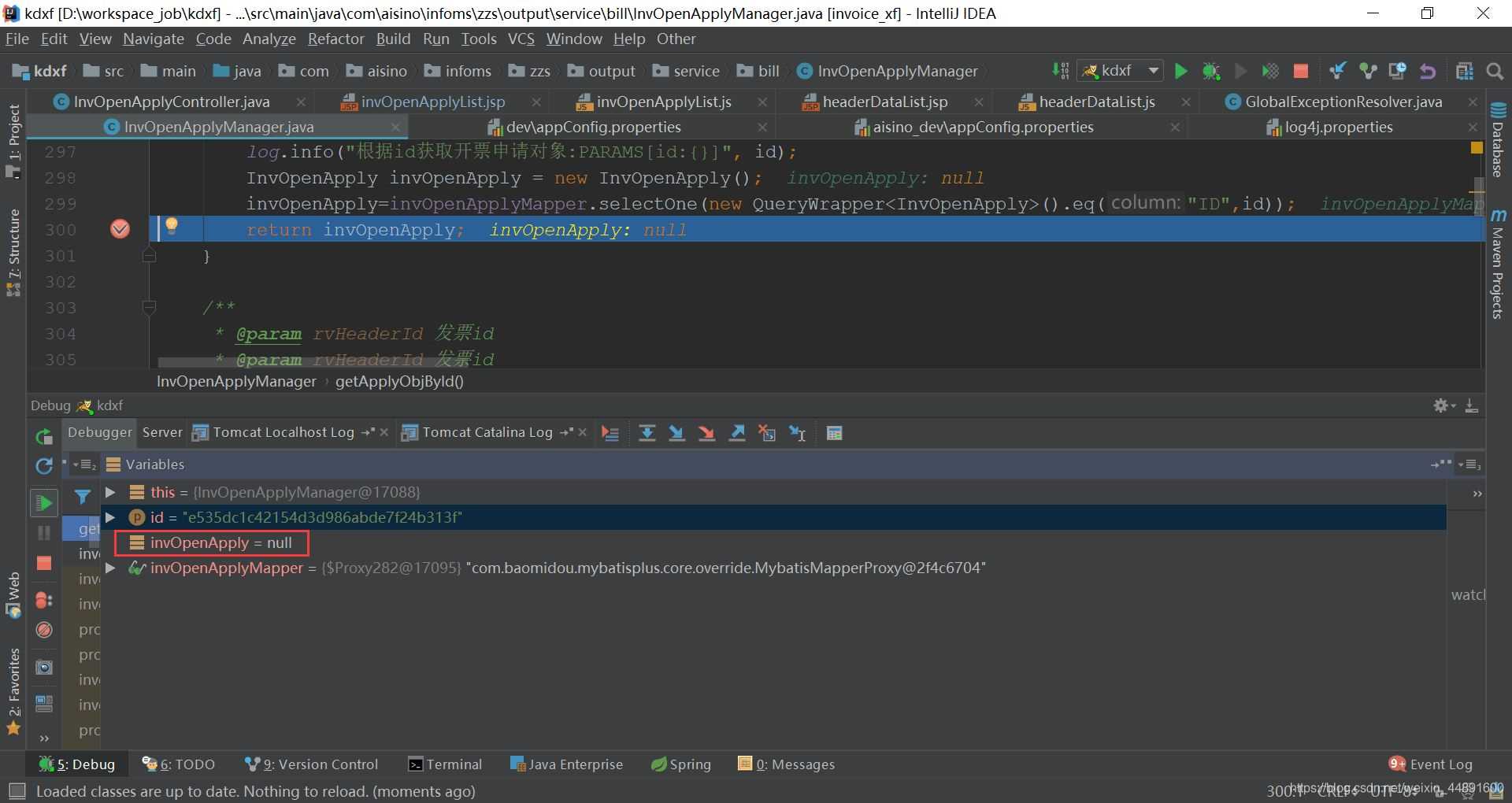Close the Tomcat Localhost Log tab
This screenshot has height=803, width=1512.
[x=384, y=432]
